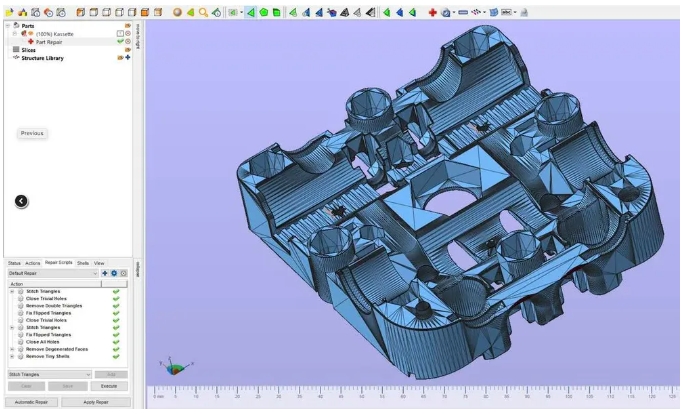
Task: Select the Kassette part in tree
Action: (54, 34)
